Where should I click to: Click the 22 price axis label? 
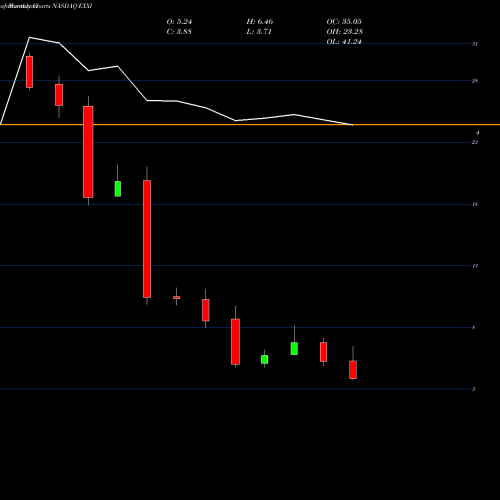coord(475,142)
